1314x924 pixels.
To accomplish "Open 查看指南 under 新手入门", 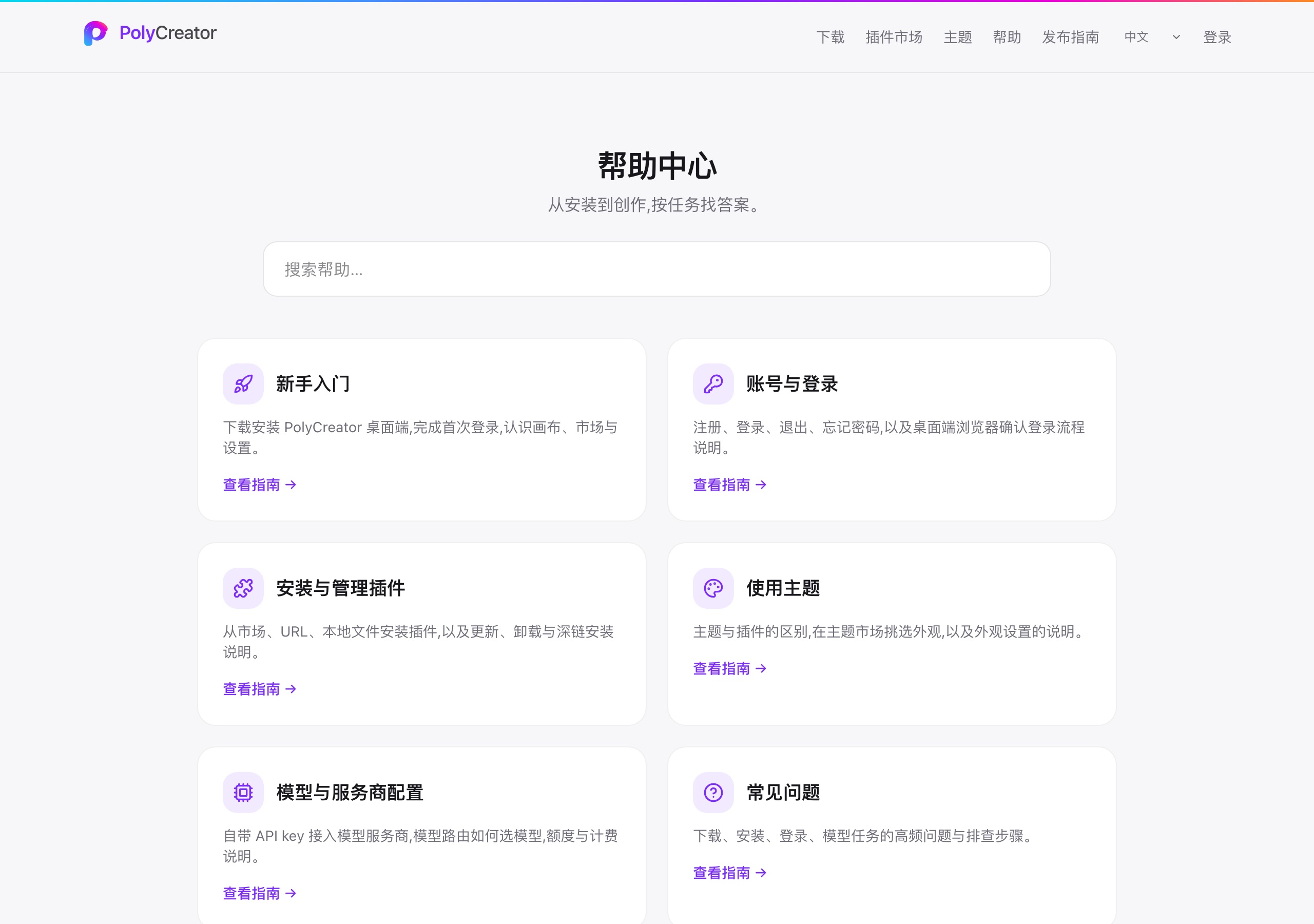I will pos(260,485).
